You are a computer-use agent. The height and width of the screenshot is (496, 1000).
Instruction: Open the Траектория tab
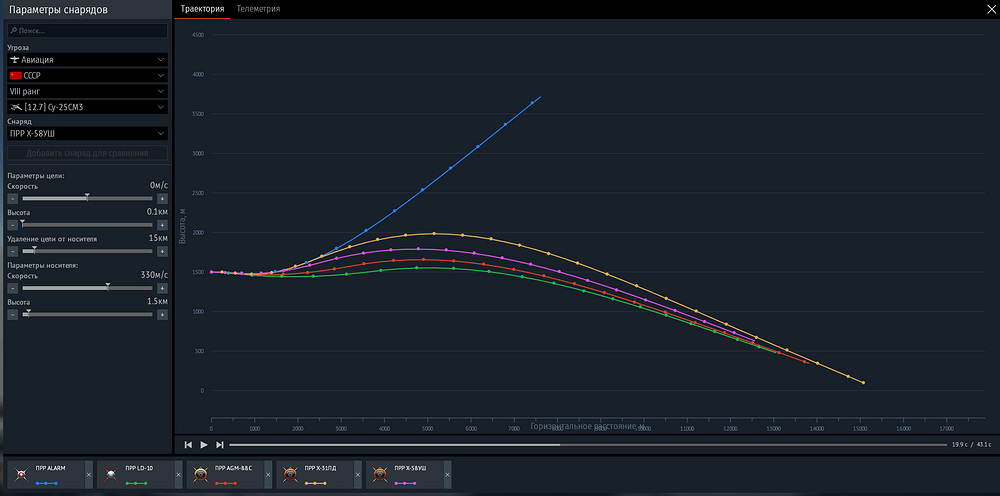click(202, 9)
